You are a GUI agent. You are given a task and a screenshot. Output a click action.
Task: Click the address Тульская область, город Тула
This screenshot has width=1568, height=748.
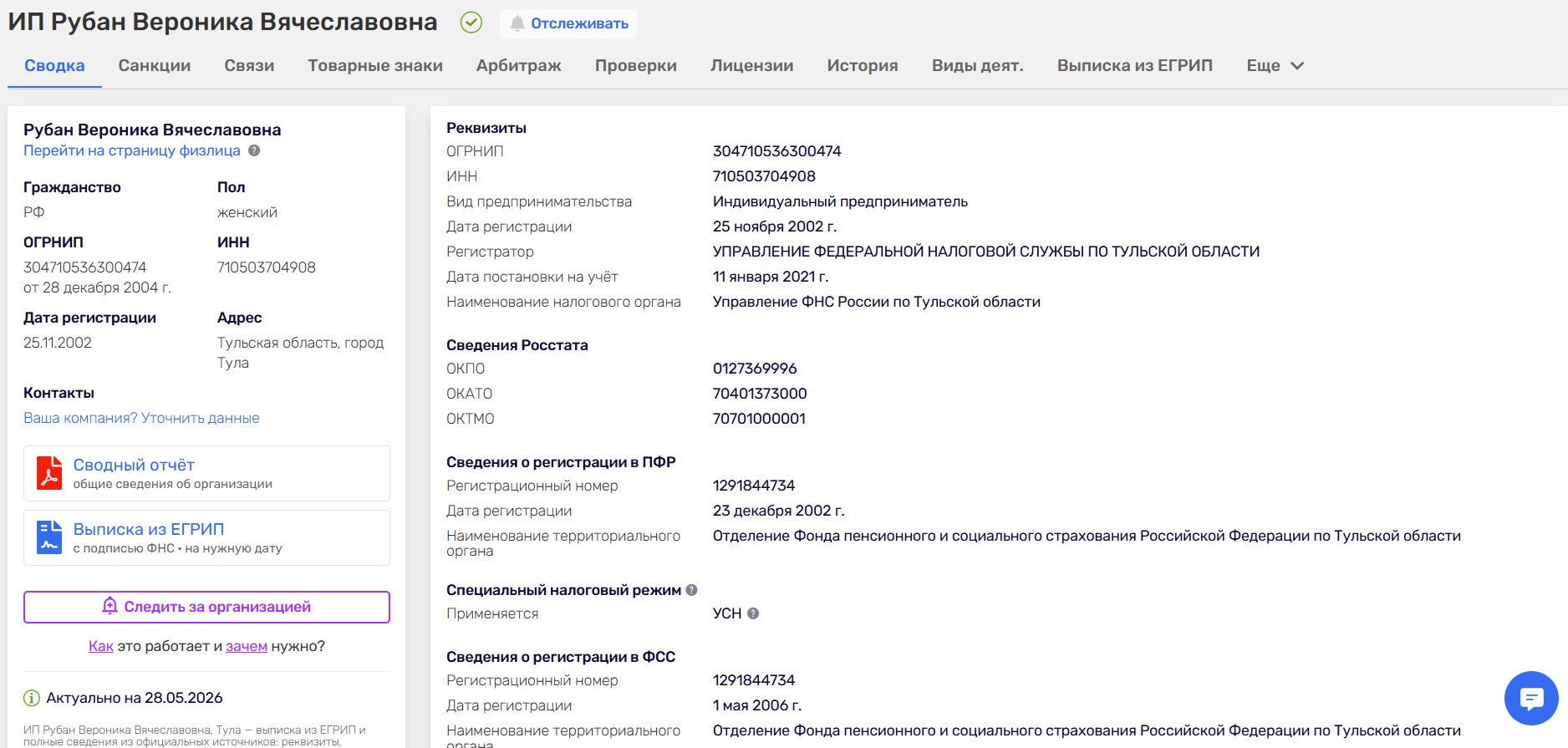click(x=300, y=353)
